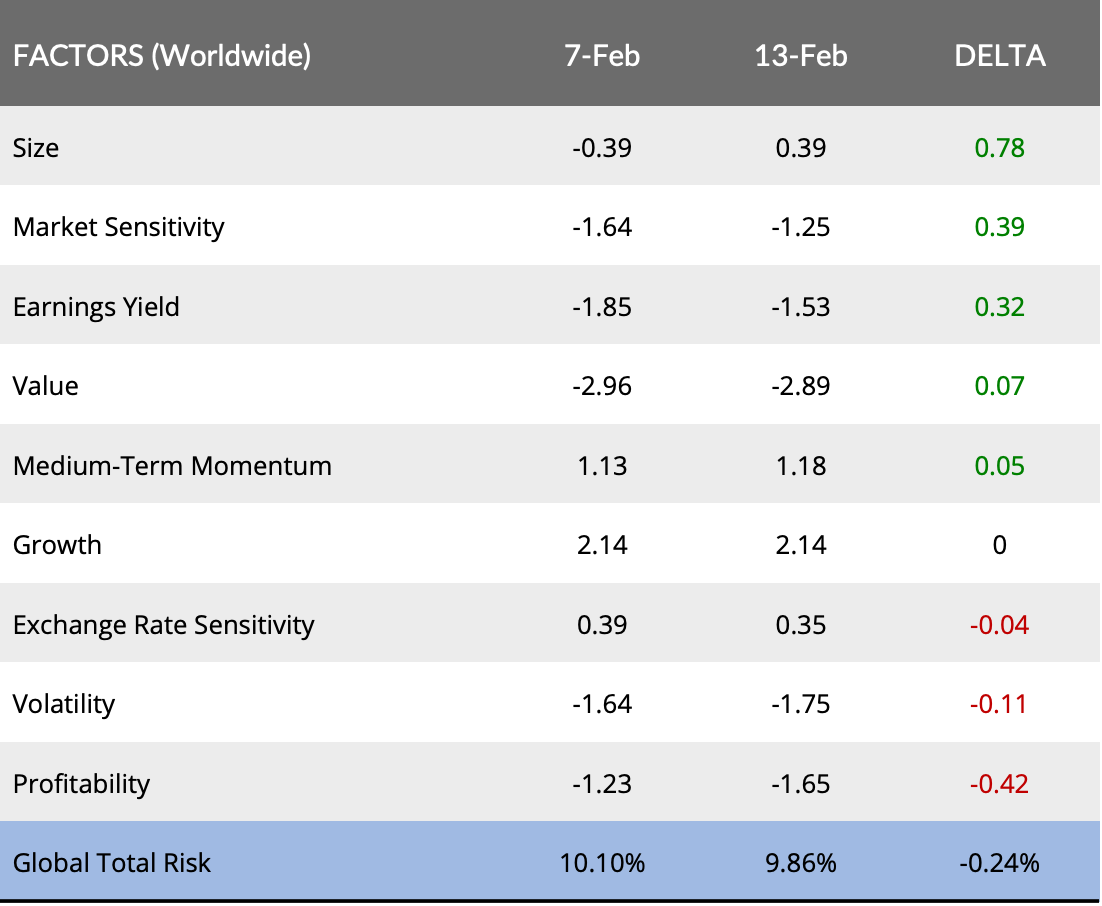Click the Exchange Rate Sensitivity label
Screen dimensions: 1102x906
[163, 625]
